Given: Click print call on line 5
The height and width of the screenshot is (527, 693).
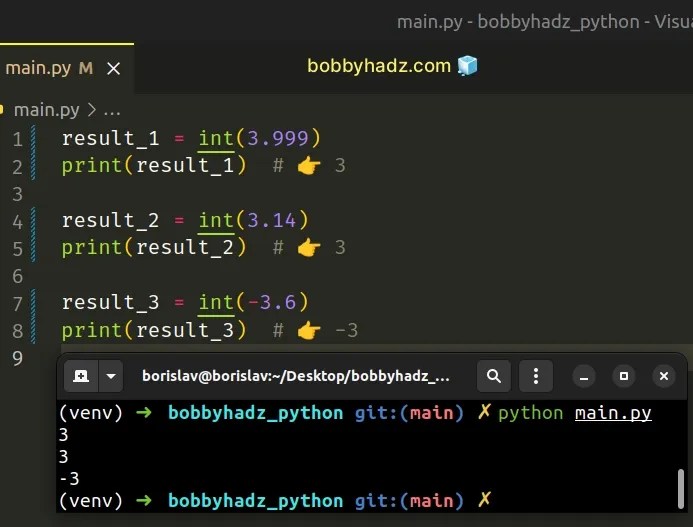Looking at the screenshot, I should [x=91, y=248].
